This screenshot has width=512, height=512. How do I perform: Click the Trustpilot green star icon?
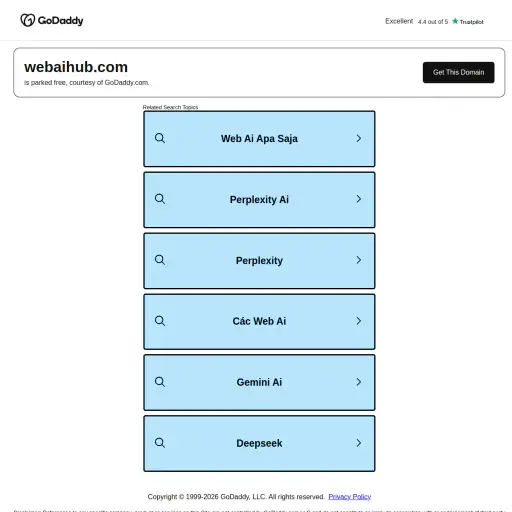pos(455,21)
